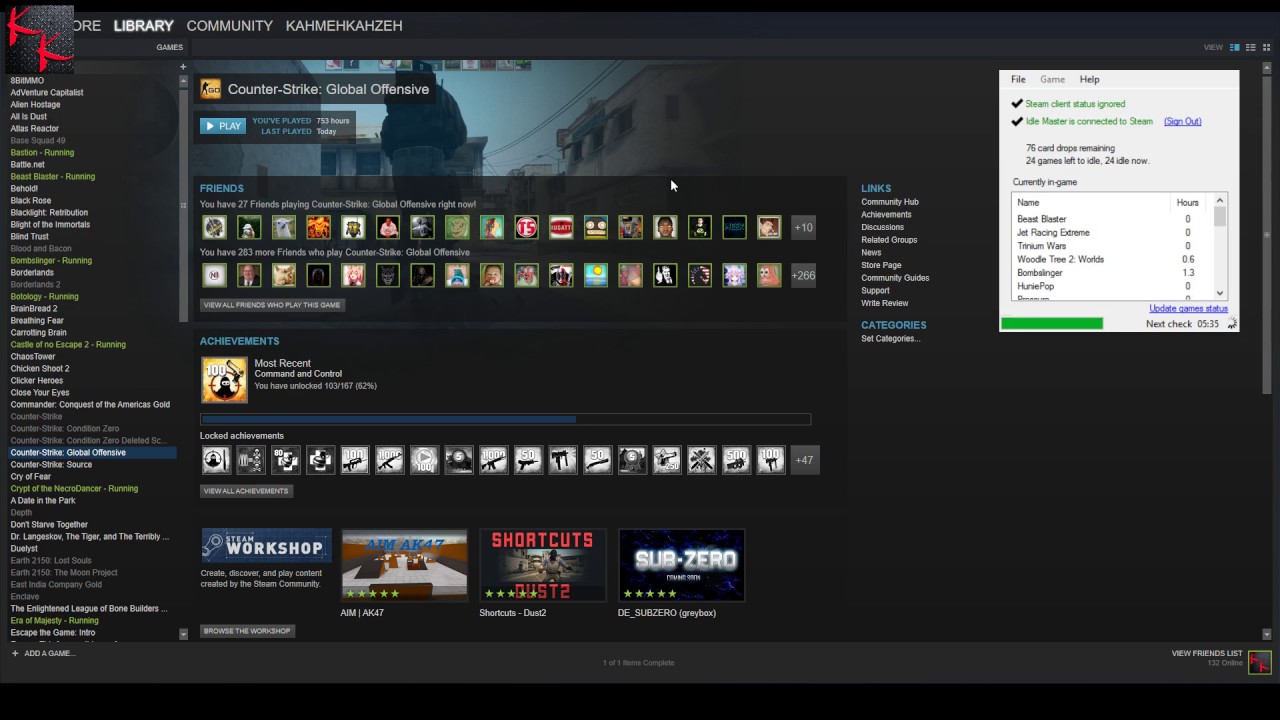Open locked achievement marked 500
Screen dimensions: 1280x720
tap(736, 460)
